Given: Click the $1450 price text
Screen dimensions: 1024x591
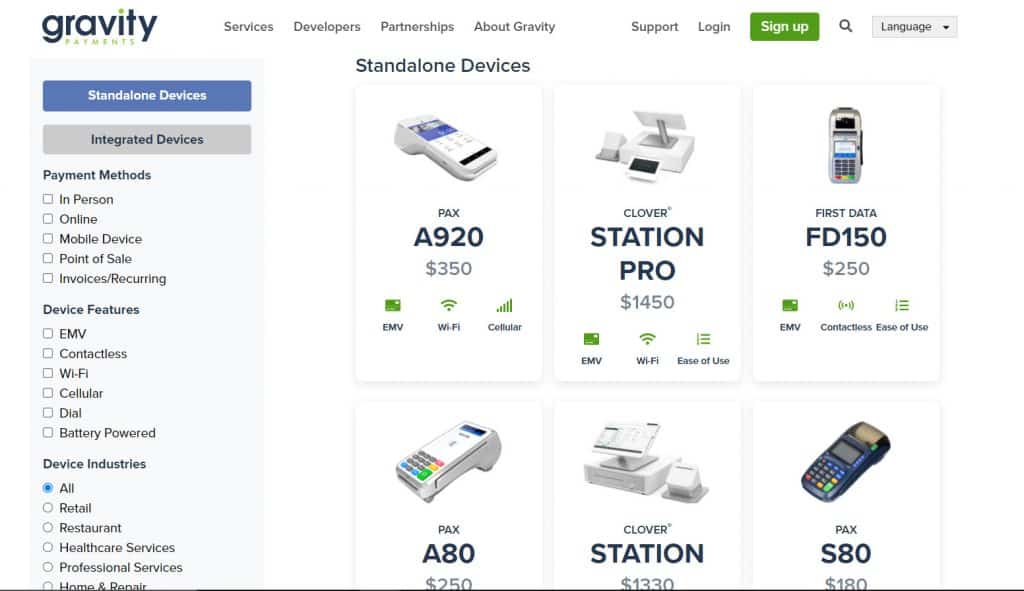Looking at the screenshot, I should click(x=647, y=302).
